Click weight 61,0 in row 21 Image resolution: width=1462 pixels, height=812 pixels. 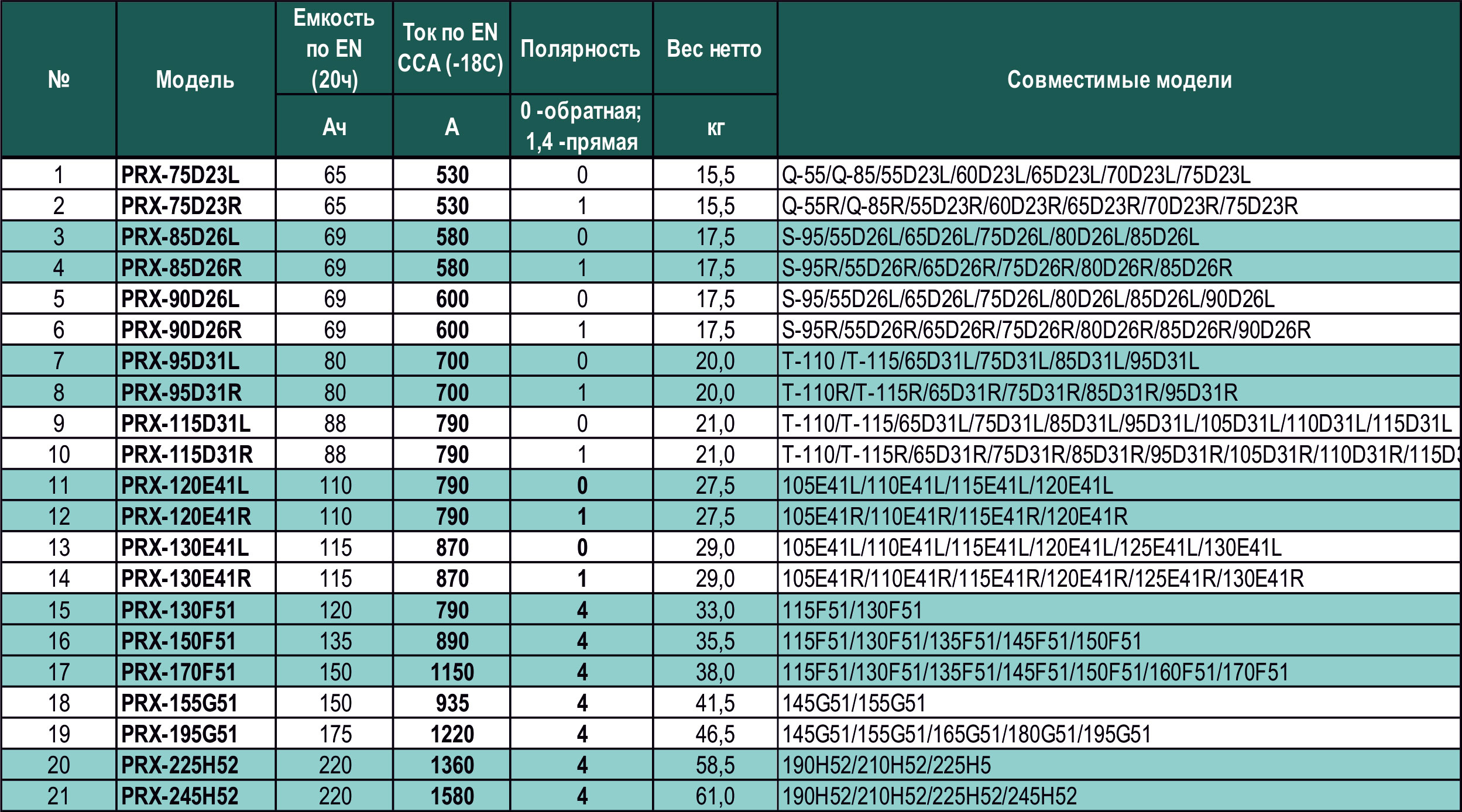[715, 796]
